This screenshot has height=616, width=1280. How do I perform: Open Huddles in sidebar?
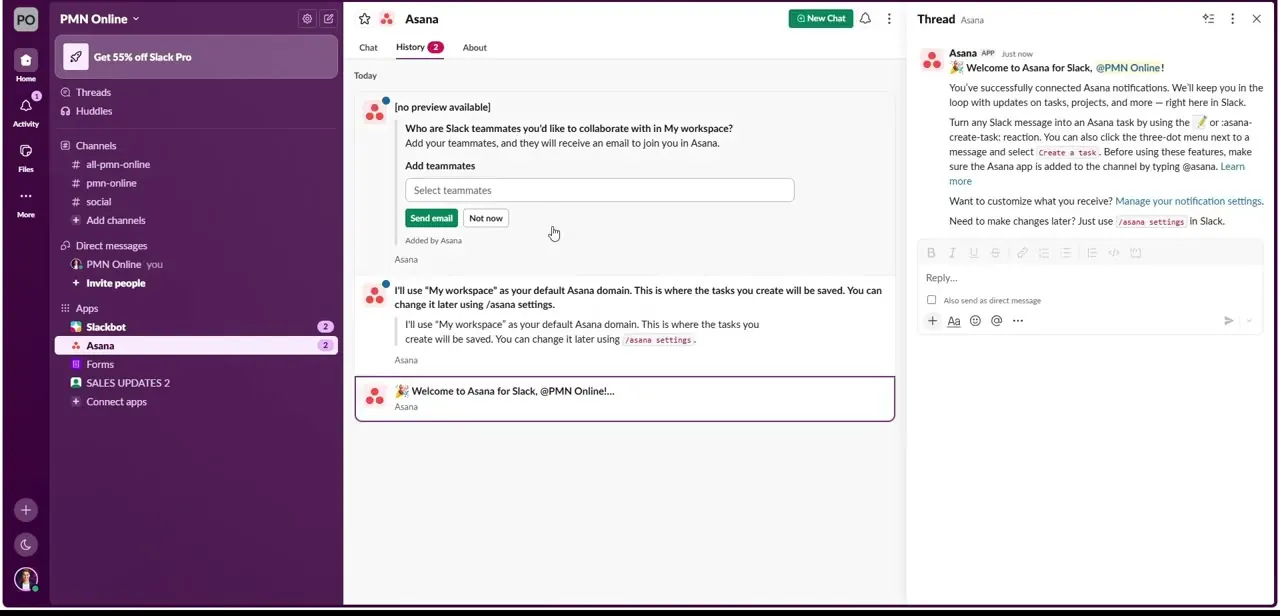196,111
